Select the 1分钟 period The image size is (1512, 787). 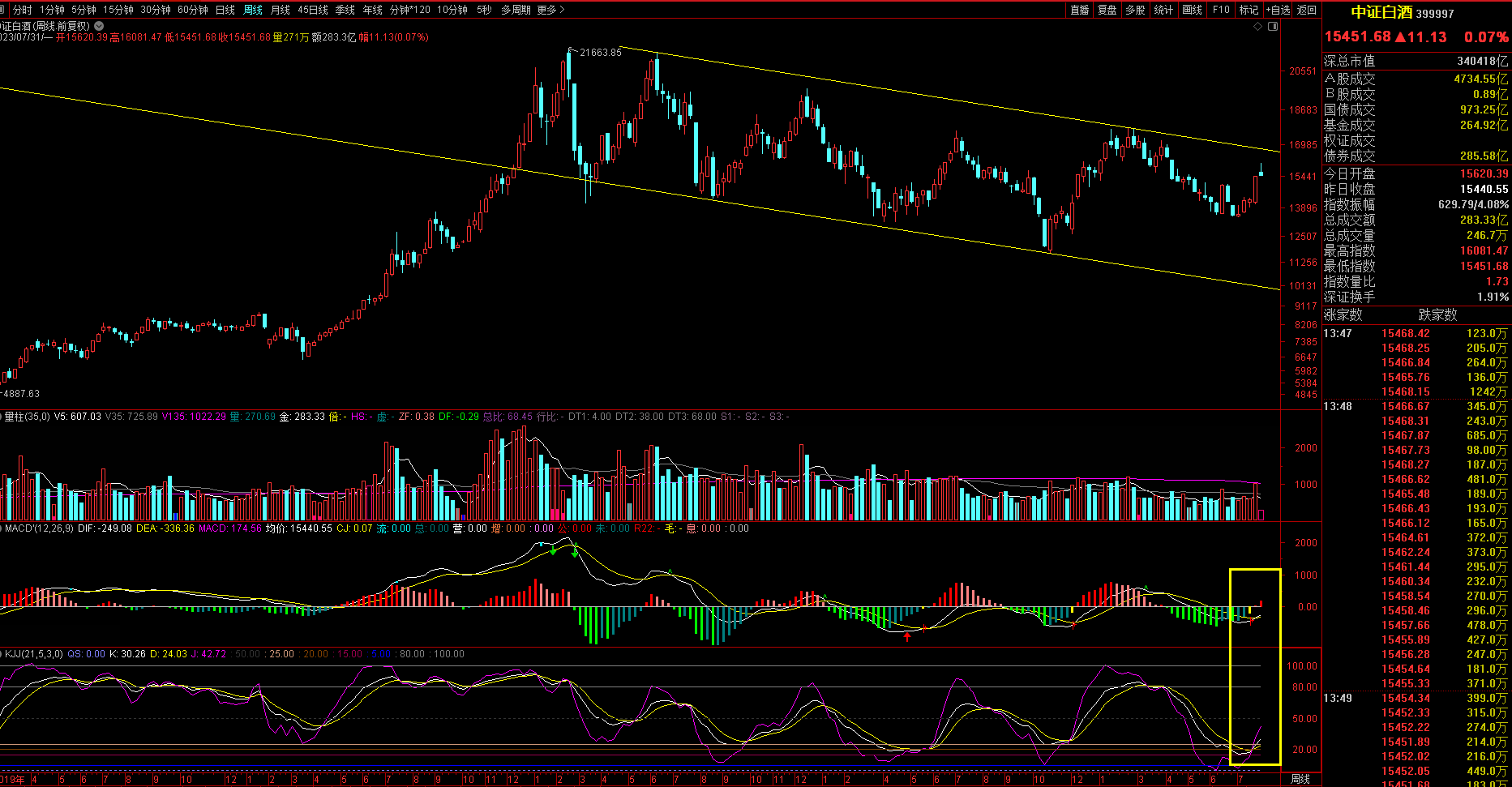(x=52, y=10)
